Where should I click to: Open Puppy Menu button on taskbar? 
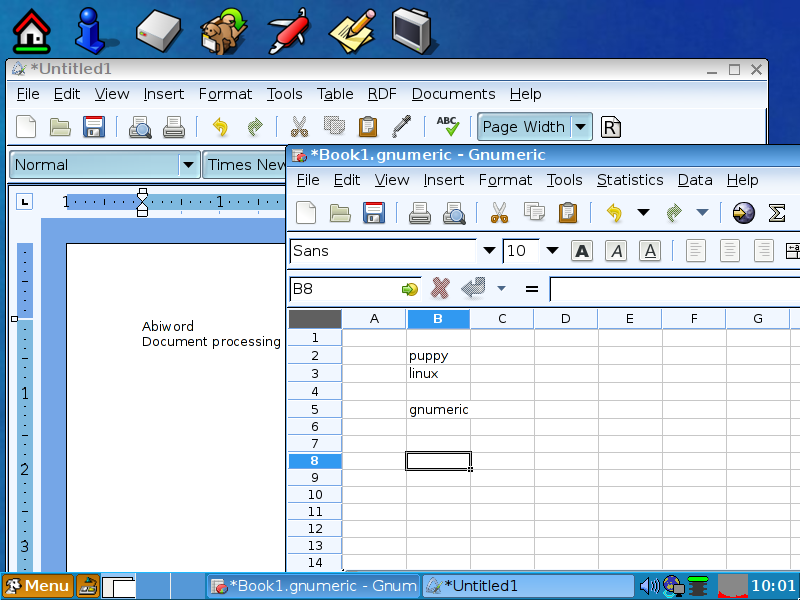point(38,586)
